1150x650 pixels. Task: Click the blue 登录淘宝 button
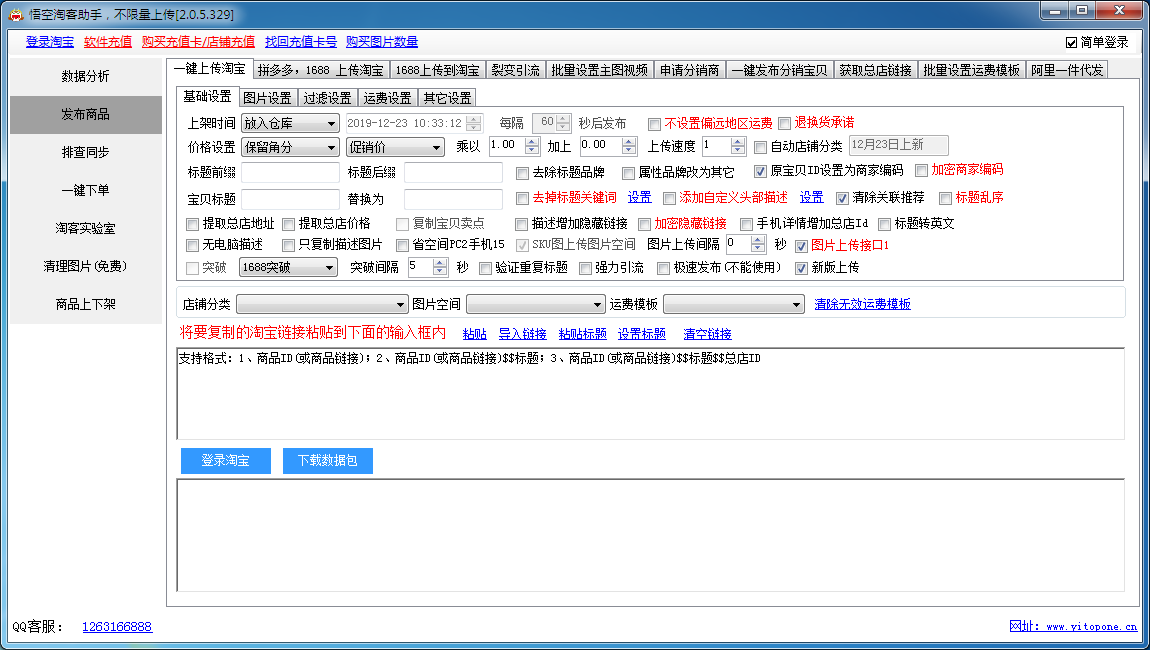[x=226, y=461]
